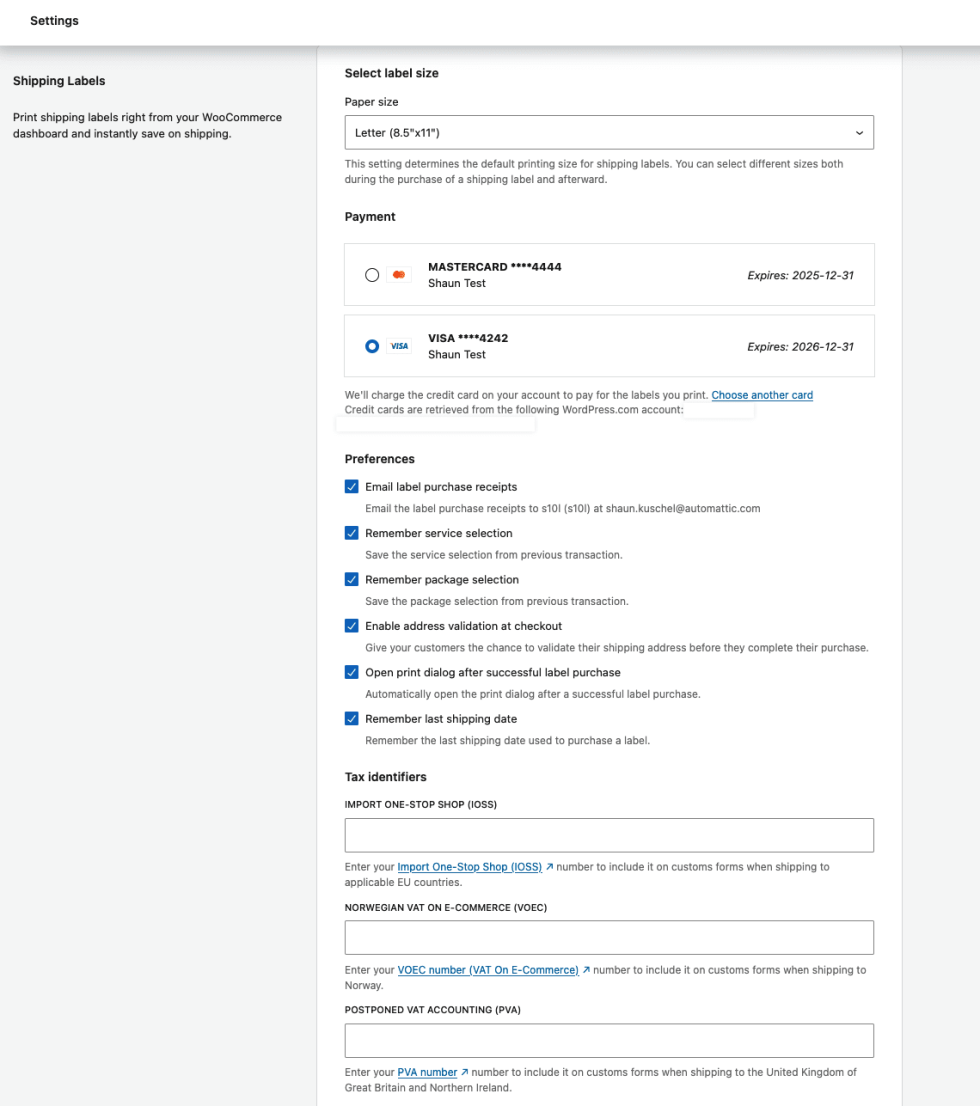
Task: Uncheck Open print dialog after label purchase
Action: (x=352, y=672)
